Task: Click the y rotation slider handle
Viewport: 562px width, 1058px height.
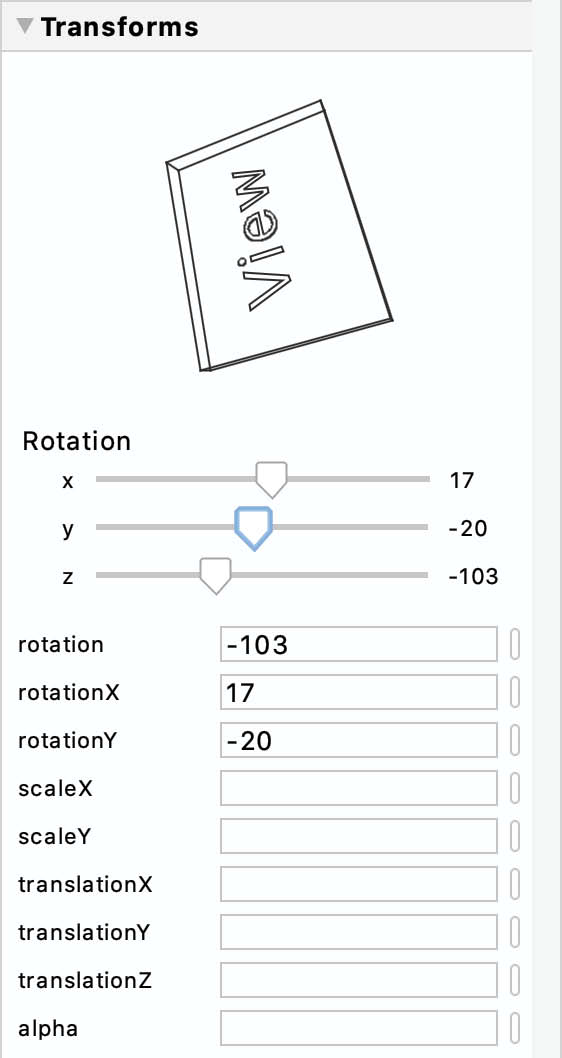Action: coord(254,528)
